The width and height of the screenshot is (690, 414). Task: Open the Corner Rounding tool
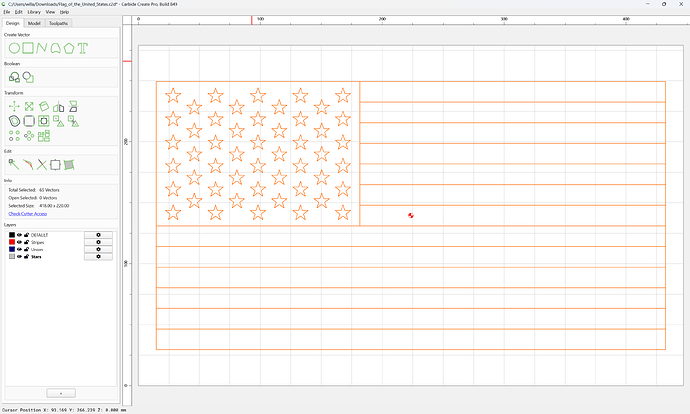(x=29, y=121)
